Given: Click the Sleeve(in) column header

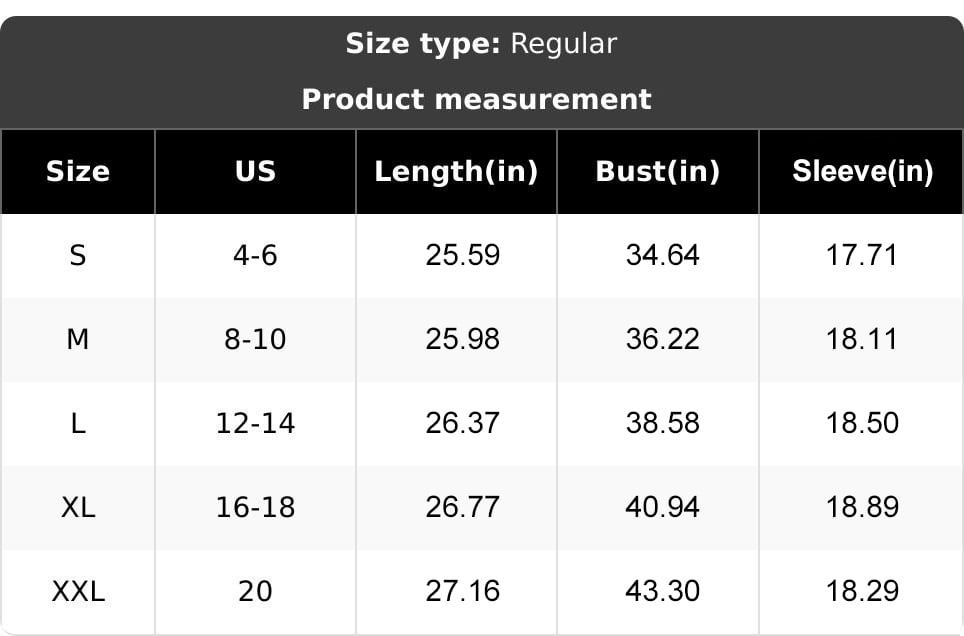Looking at the screenshot, I should (862, 171).
